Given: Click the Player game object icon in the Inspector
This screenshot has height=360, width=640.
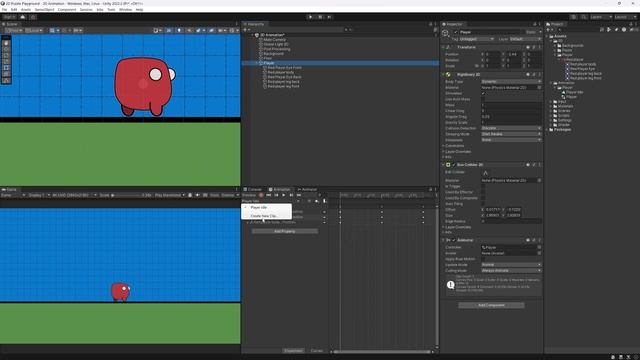Looking at the screenshot, I should click(x=446, y=33).
